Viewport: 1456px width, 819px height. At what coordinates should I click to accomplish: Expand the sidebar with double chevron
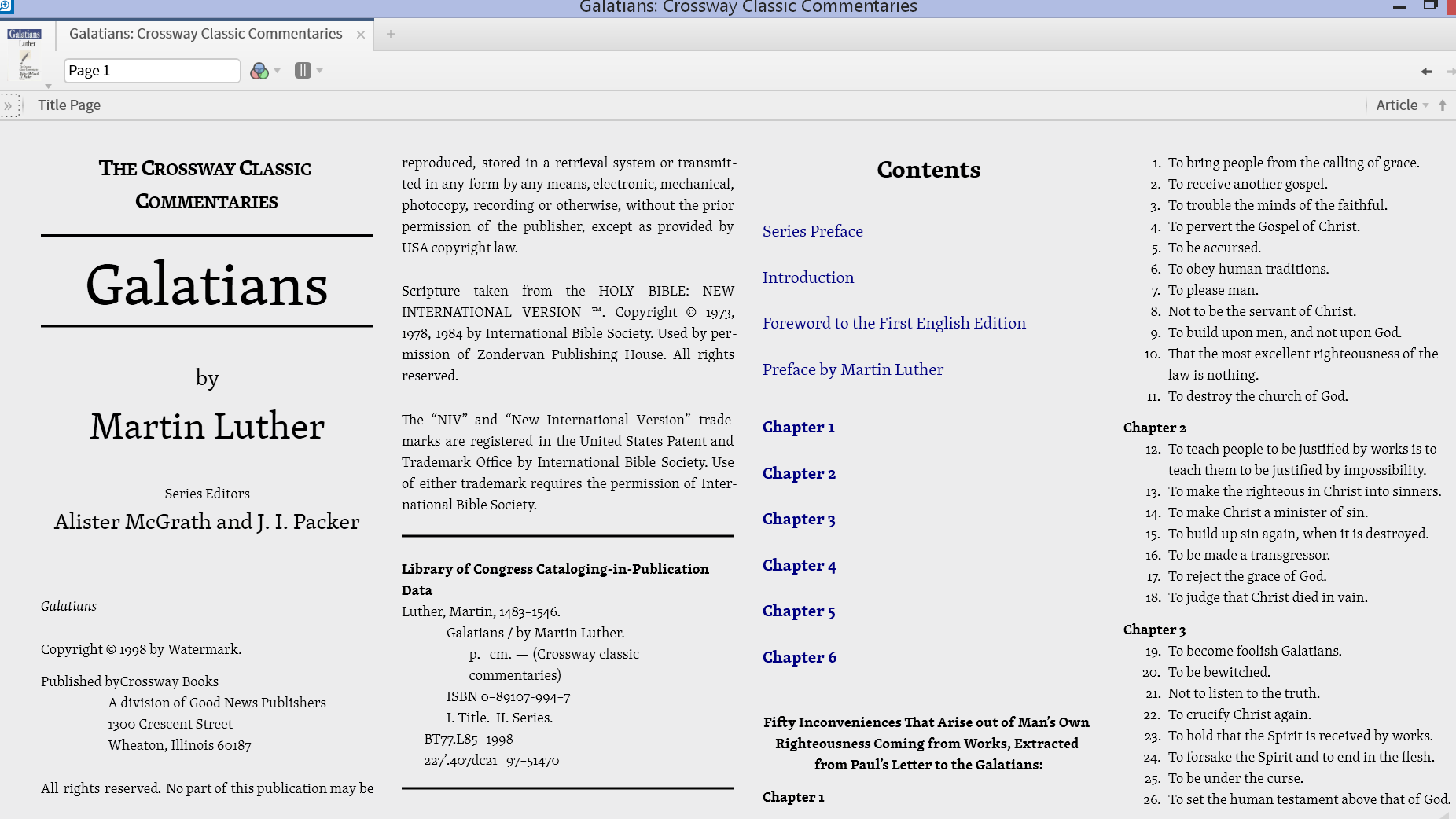click(x=9, y=105)
